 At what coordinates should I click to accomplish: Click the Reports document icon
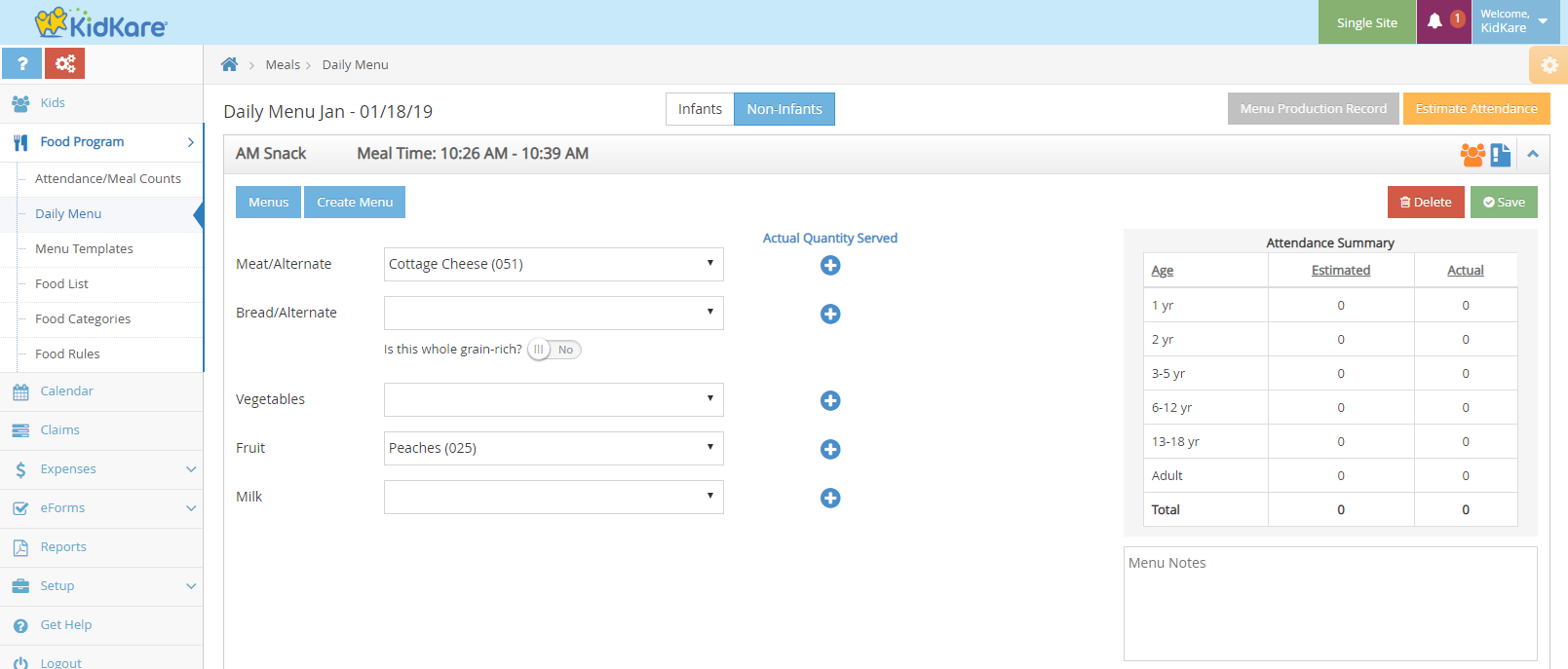(x=20, y=547)
